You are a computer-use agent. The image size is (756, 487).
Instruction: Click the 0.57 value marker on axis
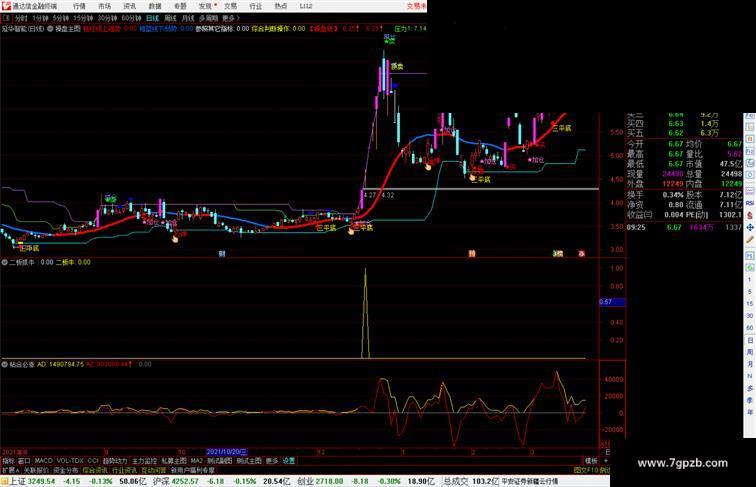coord(612,302)
